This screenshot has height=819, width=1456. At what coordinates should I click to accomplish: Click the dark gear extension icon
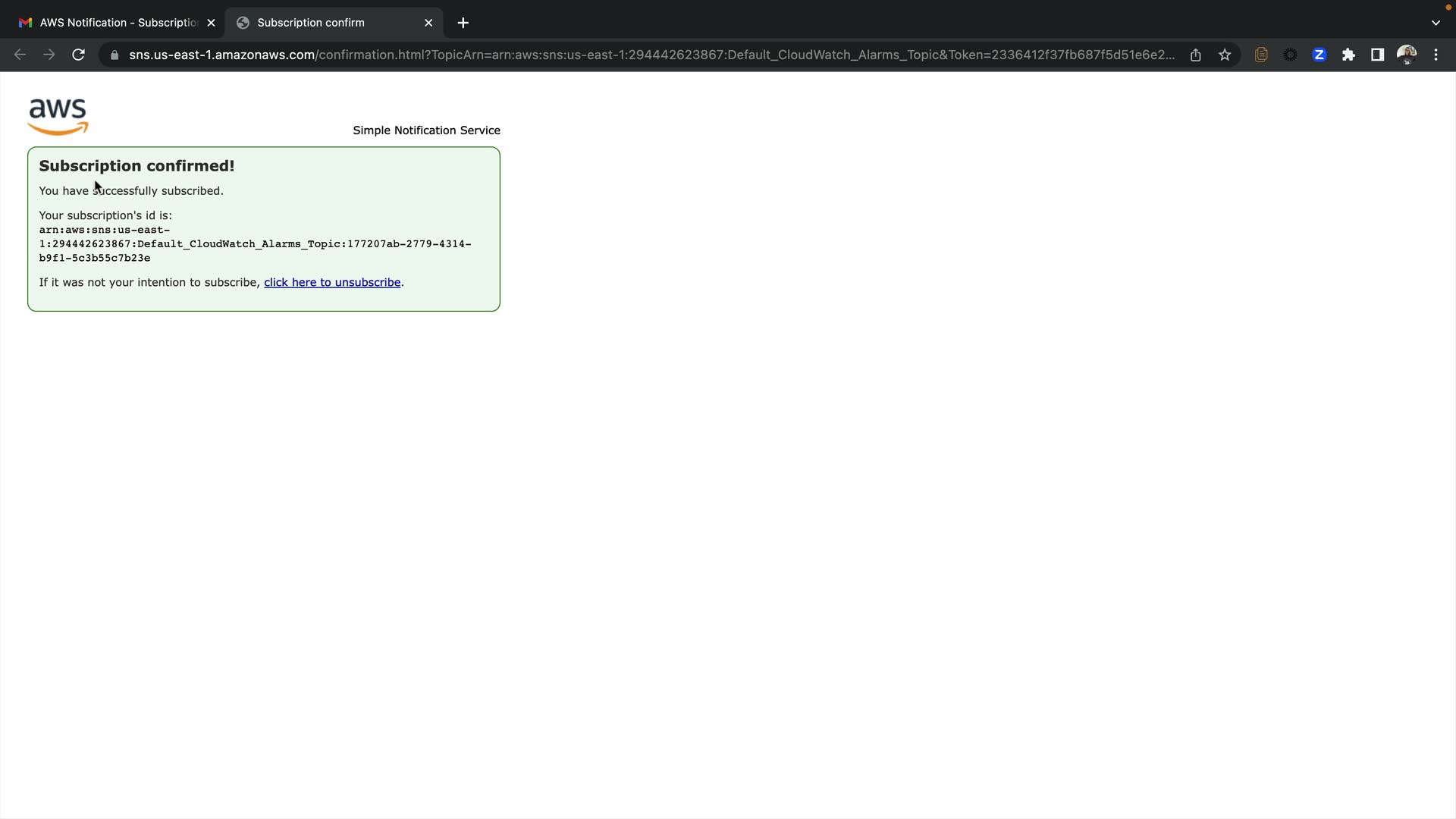click(x=1290, y=55)
